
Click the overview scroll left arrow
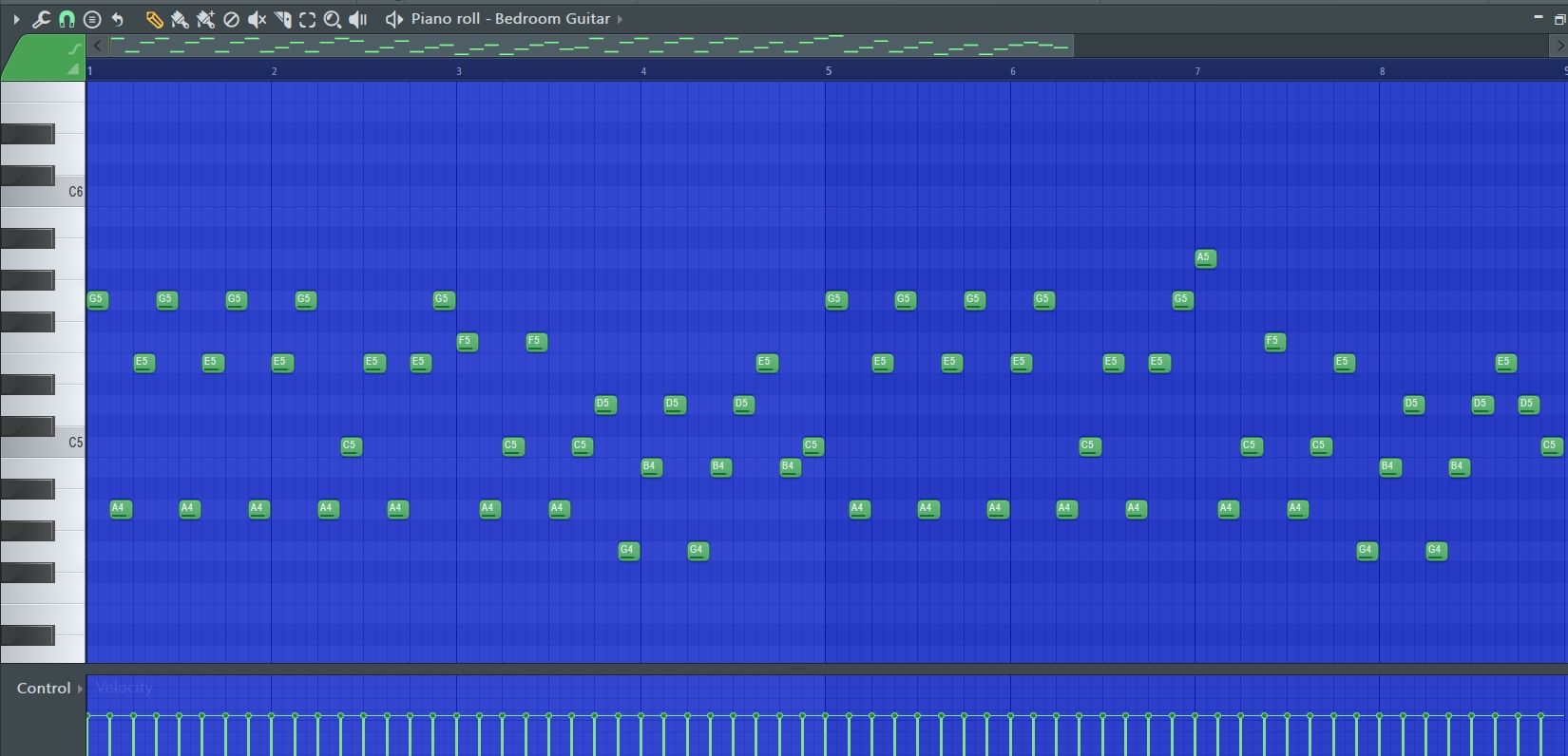pos(97,46)
